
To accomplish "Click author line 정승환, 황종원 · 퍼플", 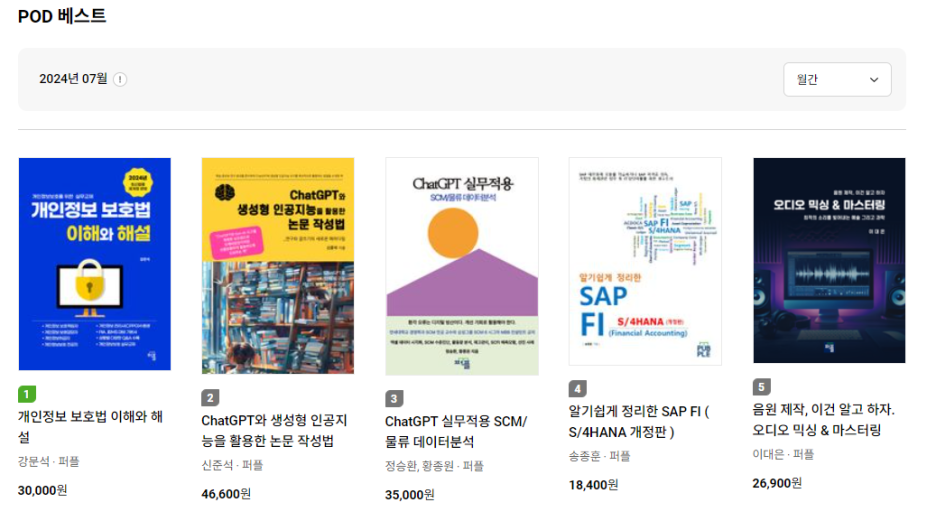I will [x=434, y=466].
